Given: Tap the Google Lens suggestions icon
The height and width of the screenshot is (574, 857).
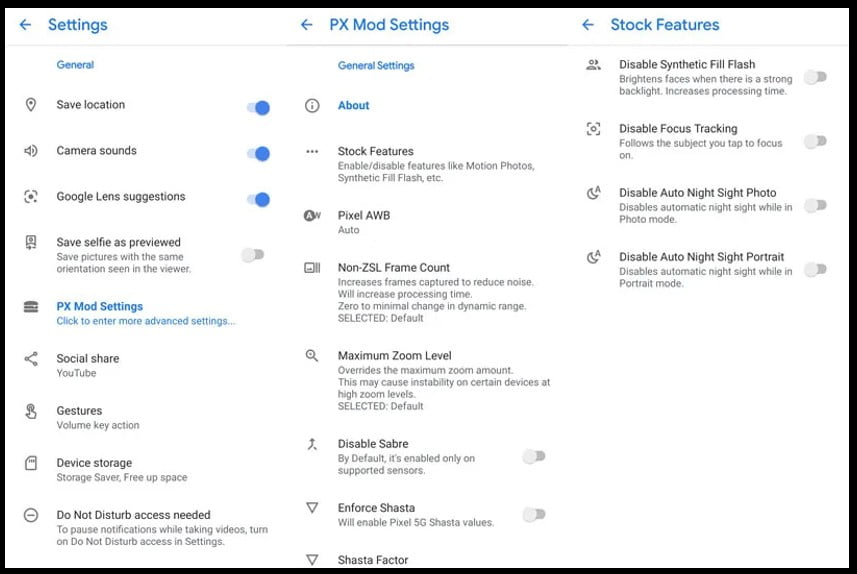Looking at the screenshot, I should pyautogui.click(x=31, y=196).
